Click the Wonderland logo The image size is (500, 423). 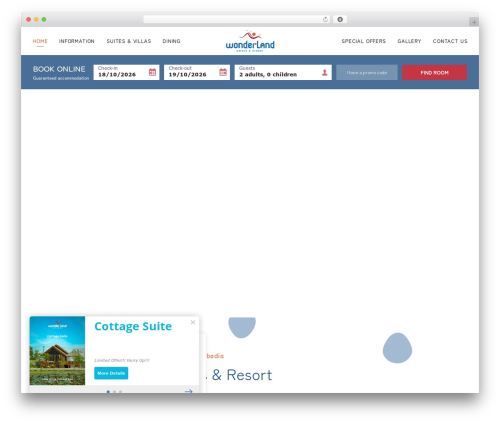pyautogui.click(x=250, y=41)
